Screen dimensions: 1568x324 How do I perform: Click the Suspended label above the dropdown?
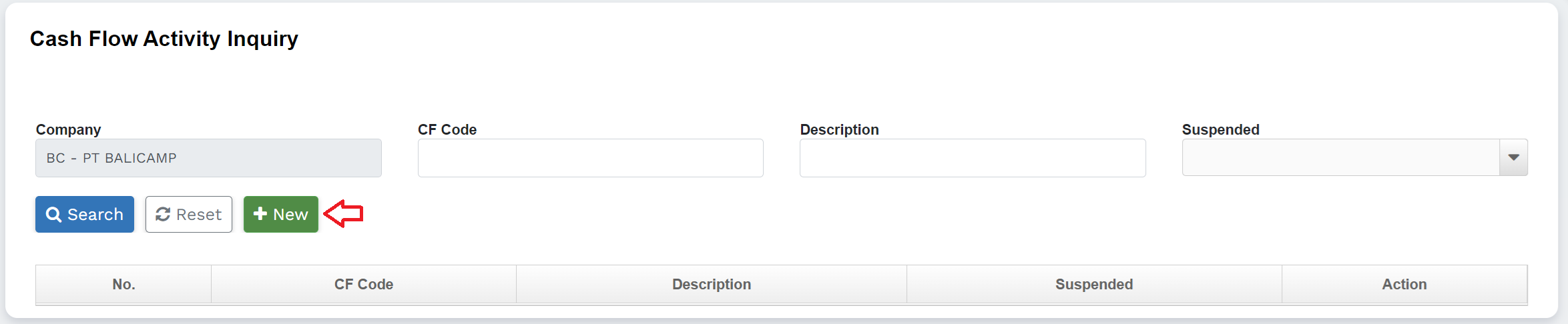1220,129
